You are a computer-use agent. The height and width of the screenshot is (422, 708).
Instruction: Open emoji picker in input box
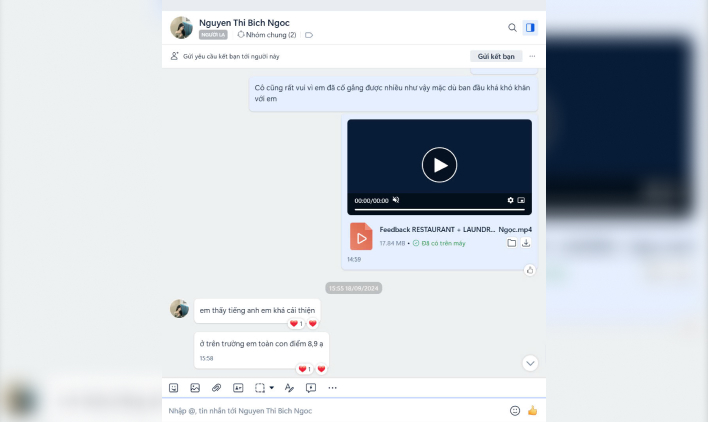pos(515,411)
